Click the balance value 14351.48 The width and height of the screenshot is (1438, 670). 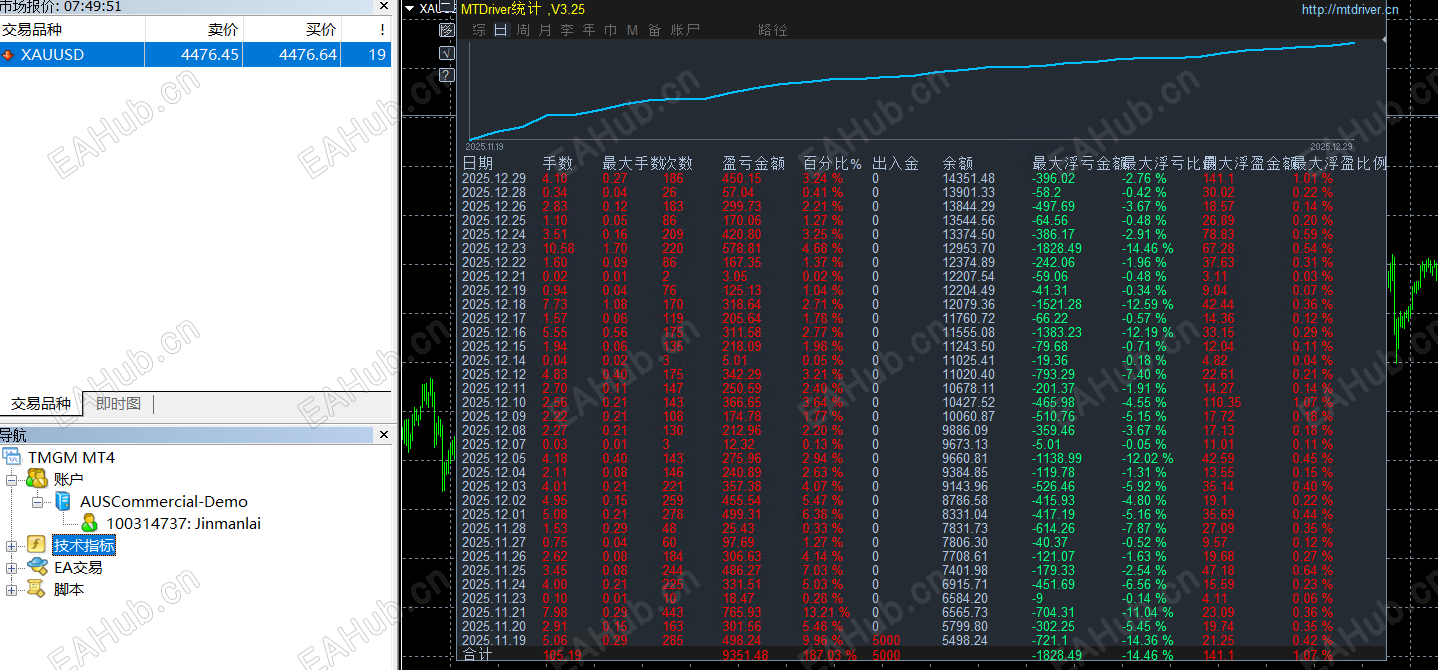pos(969,179)
